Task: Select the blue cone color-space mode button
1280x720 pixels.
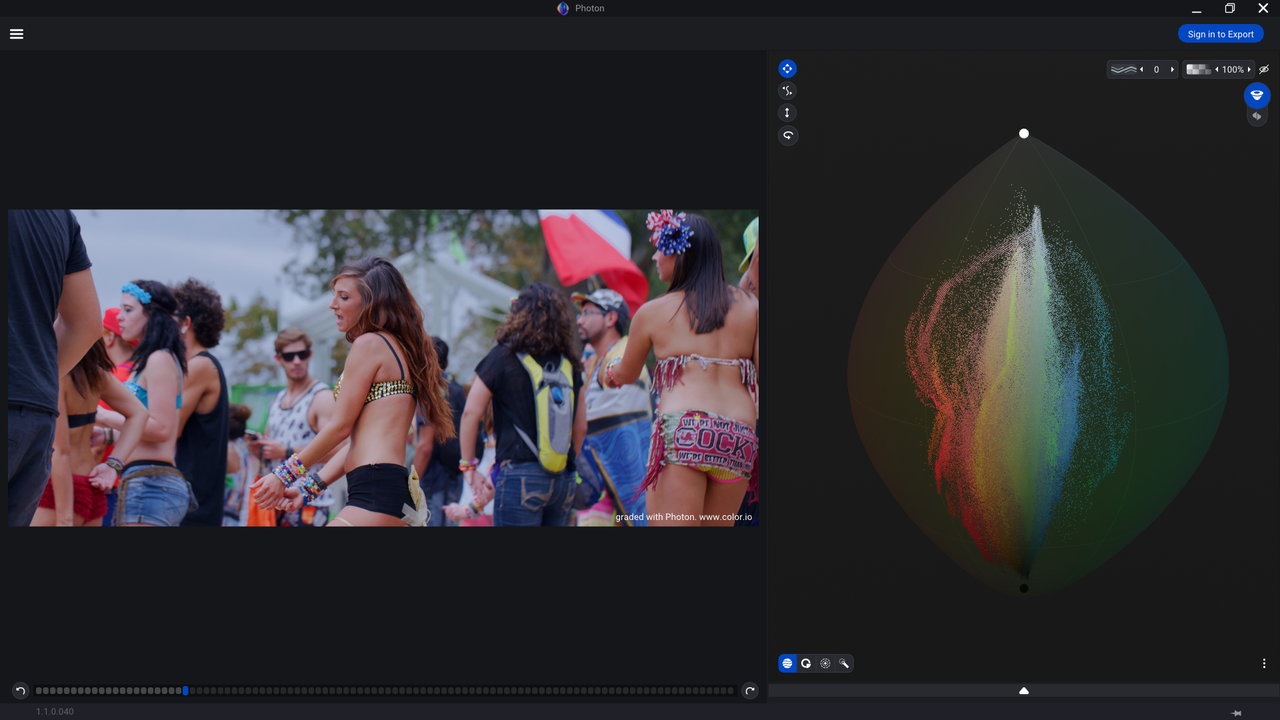Action: coord(1257,95)
